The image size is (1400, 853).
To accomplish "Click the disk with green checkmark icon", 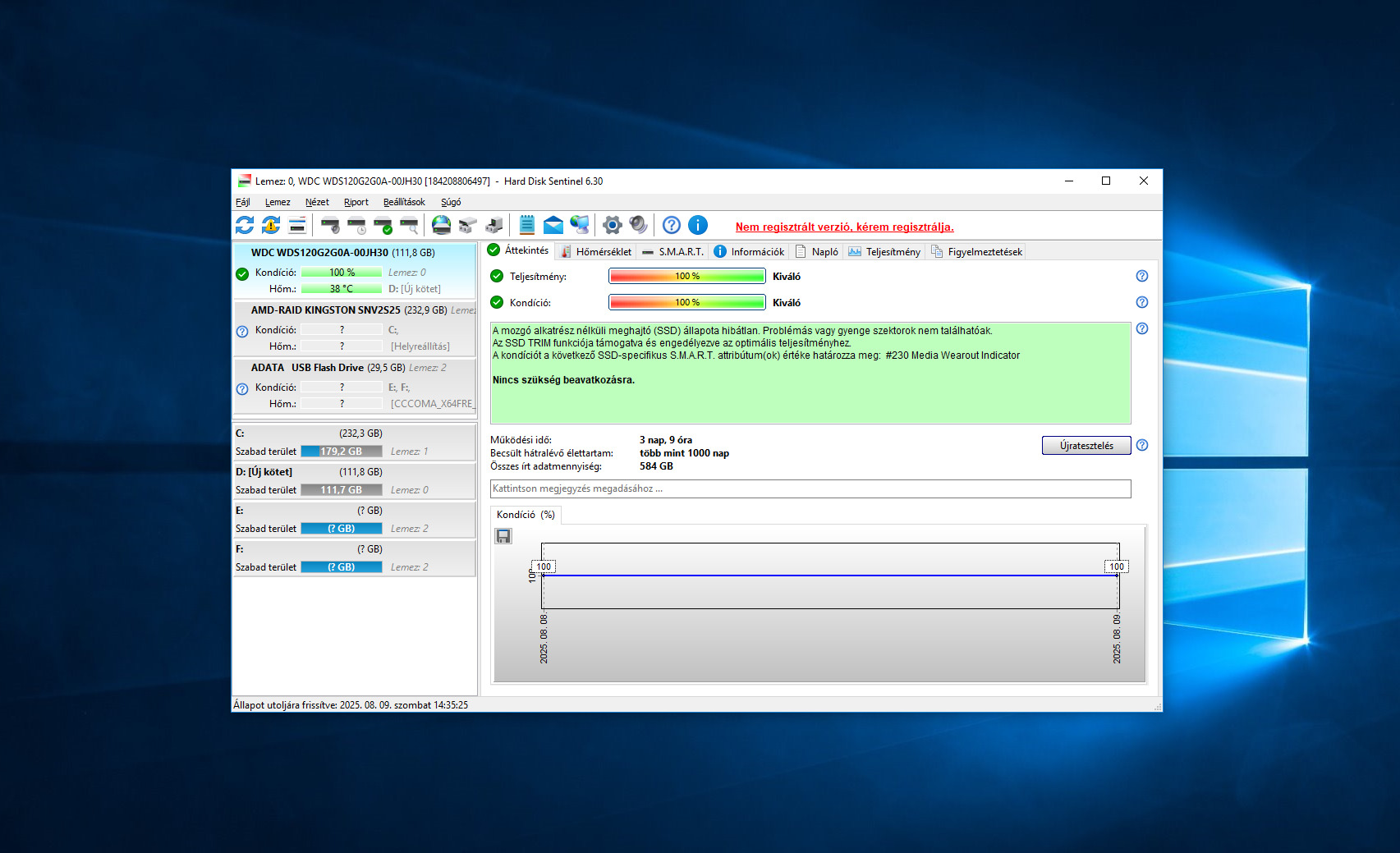I will point(383,225).
